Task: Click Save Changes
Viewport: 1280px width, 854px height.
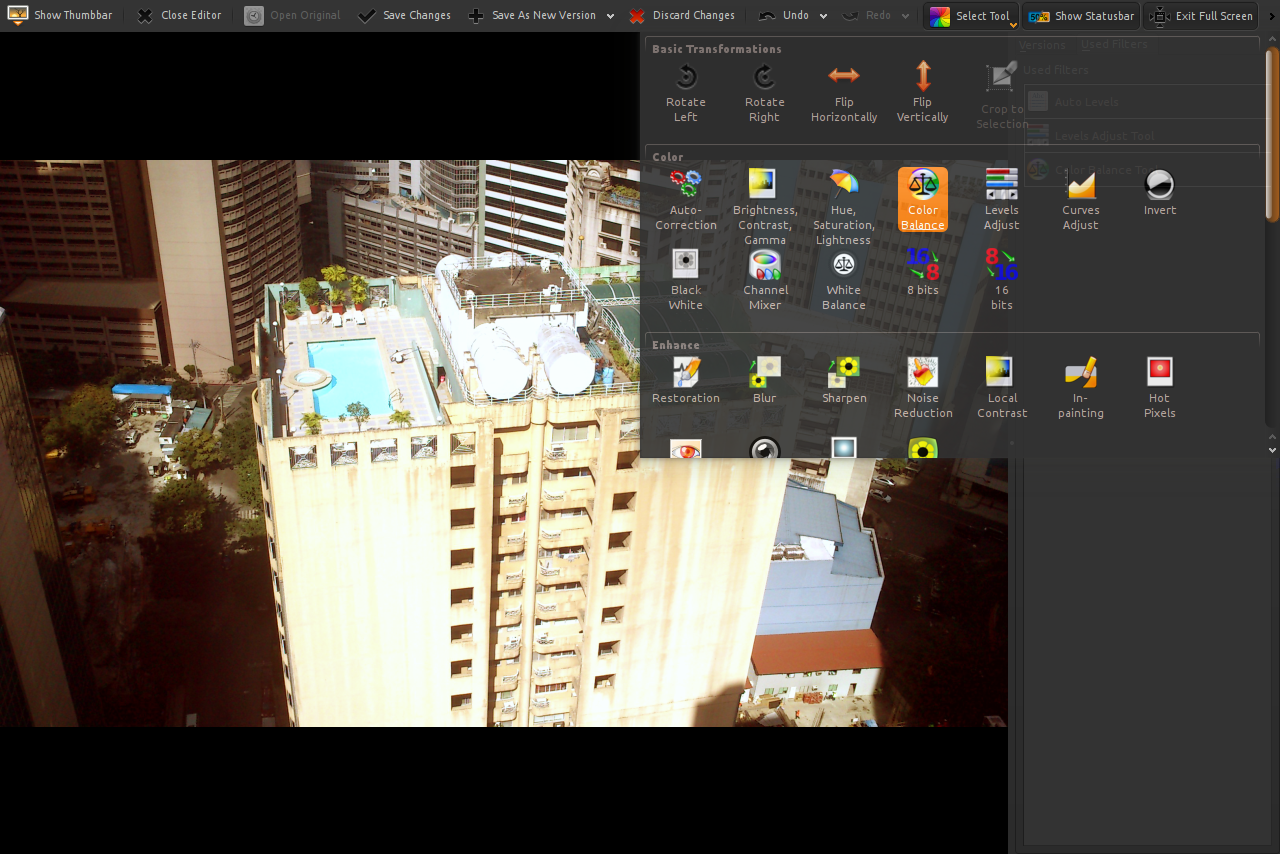Action: tap(404, 16)
